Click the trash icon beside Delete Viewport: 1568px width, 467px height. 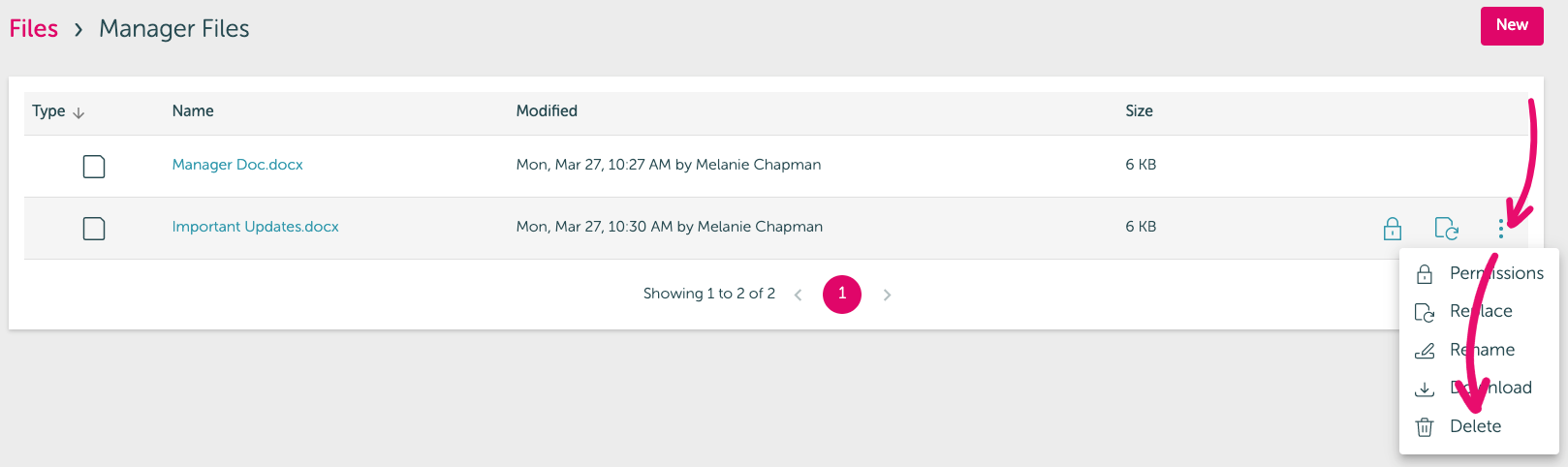1425,426
